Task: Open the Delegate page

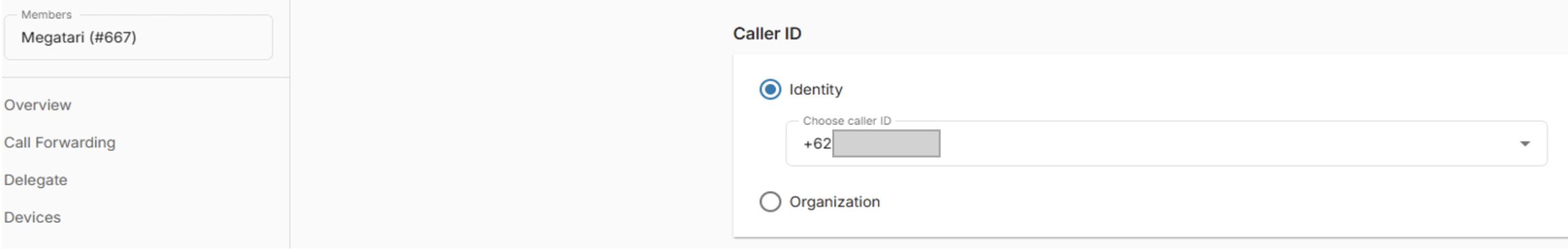Action: (x=35, y=180)
